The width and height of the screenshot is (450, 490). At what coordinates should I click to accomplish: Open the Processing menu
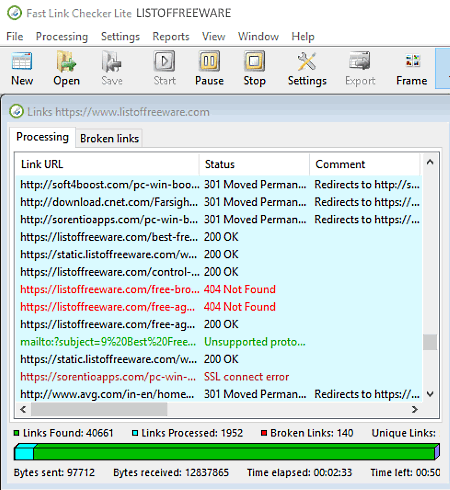point(62,36)
